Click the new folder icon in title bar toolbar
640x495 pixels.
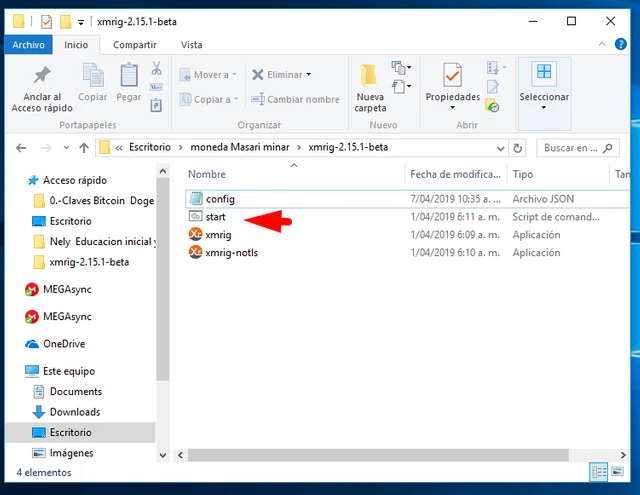coord(65,22)
